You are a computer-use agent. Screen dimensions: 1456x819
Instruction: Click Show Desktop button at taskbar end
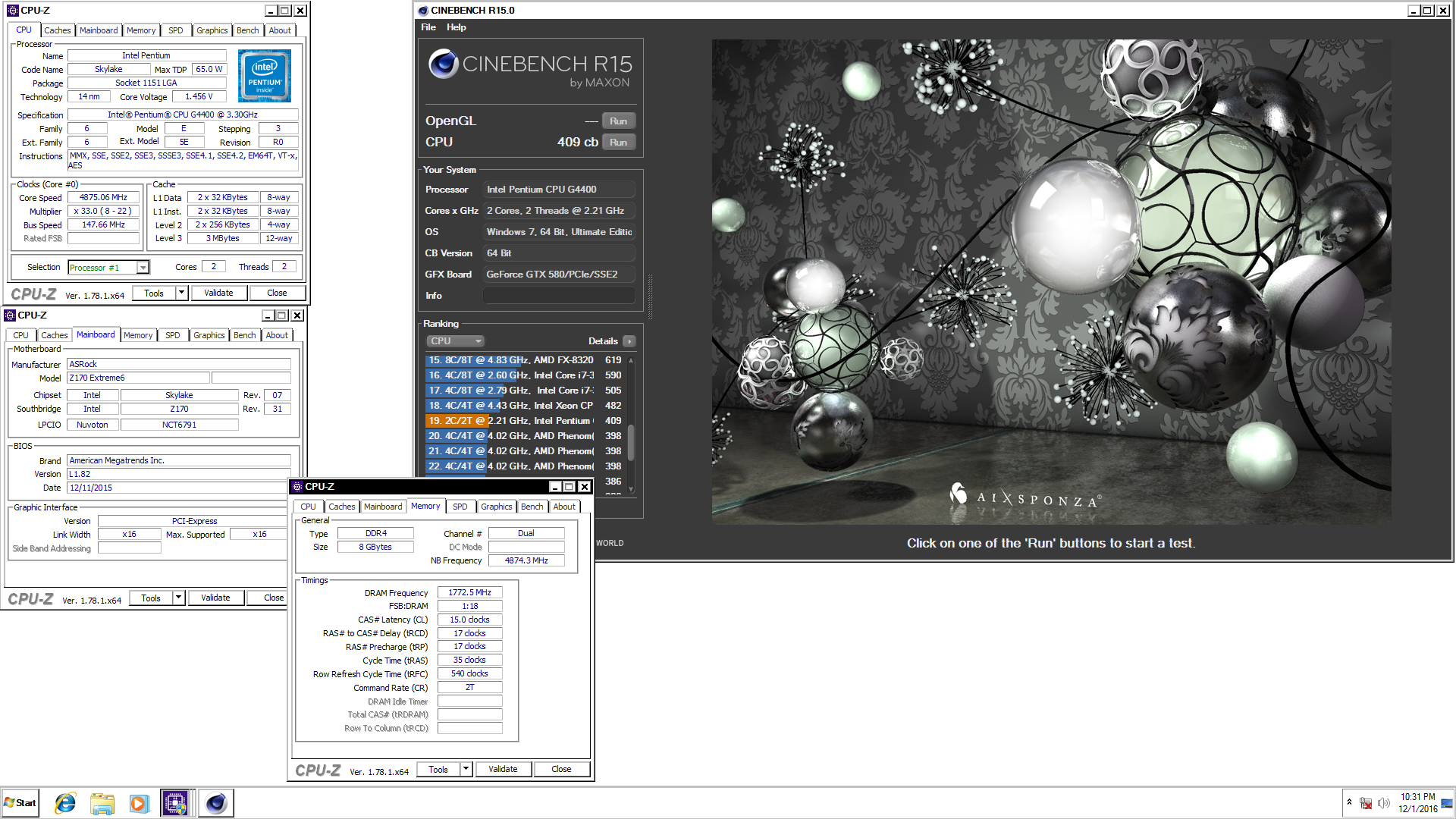(1448, 803)
